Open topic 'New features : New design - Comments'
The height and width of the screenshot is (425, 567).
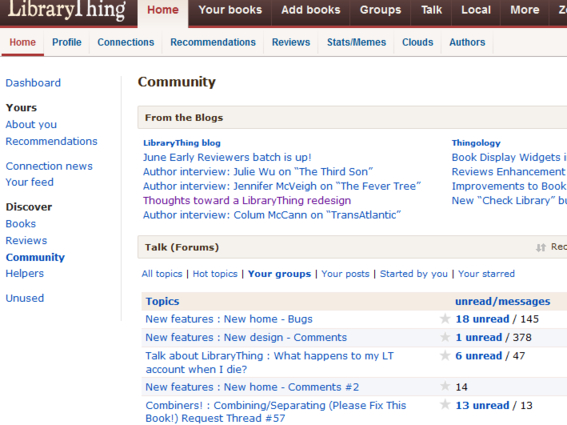(246, 337)
